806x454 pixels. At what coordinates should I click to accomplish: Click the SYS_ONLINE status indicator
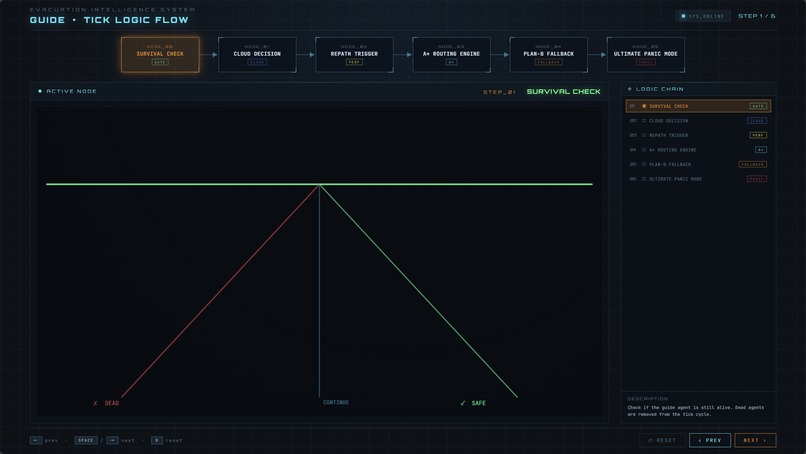pos(703,16)
